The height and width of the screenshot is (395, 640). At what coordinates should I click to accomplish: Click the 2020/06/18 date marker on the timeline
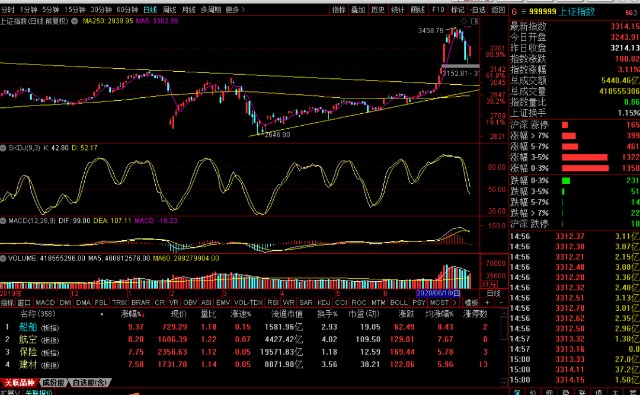(x=438, y=293)
